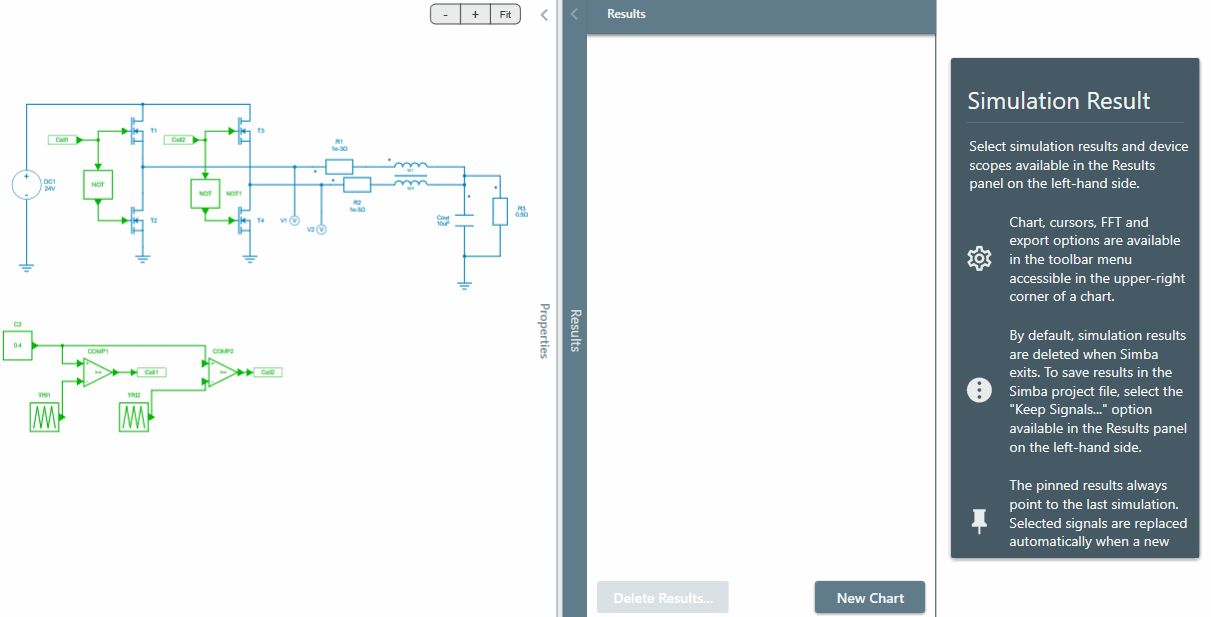Click the R1 resistor symbol
The image size is (1211, 617).
tap(339, 166)
